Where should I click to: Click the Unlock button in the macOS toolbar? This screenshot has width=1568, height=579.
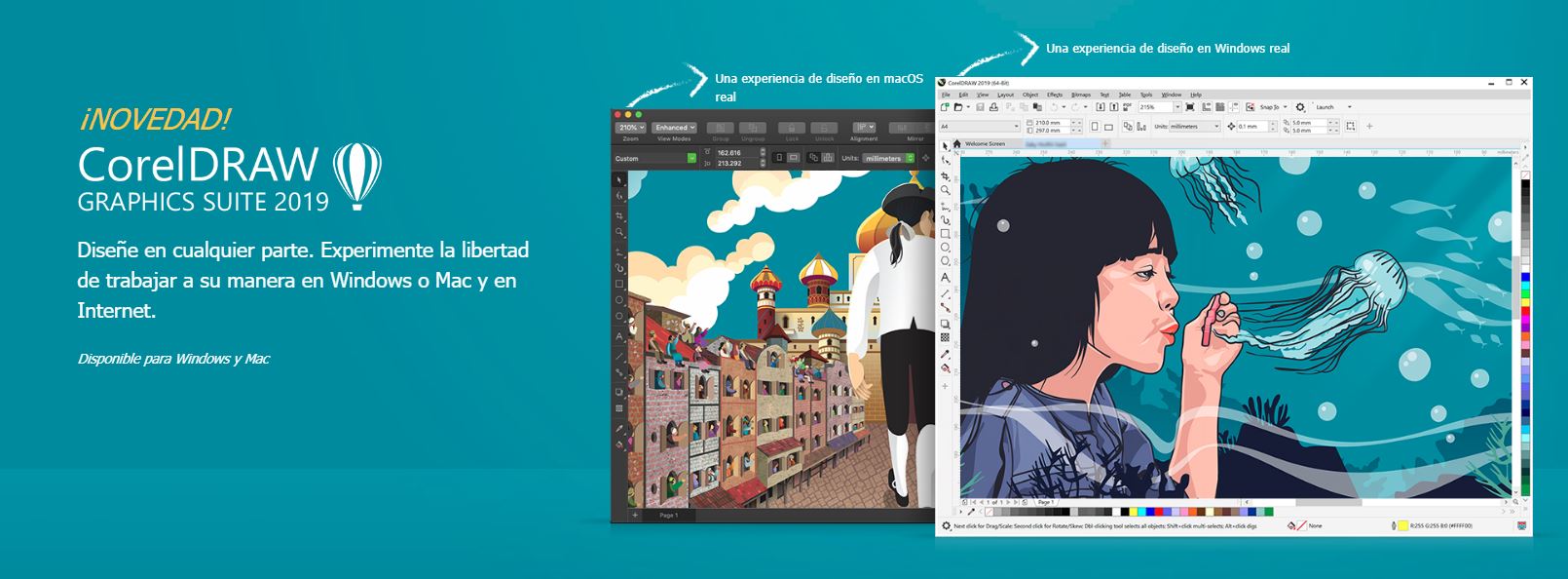[x=824, y=128]
